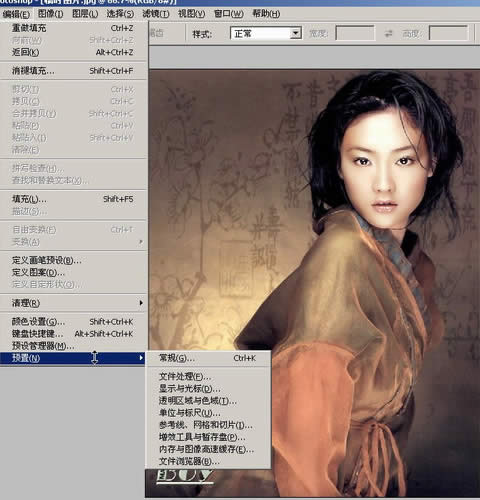Screen dimensions: 480x500
Task: Open the 样式 dropdown showing 正常
Action: (x=266, y=33)
